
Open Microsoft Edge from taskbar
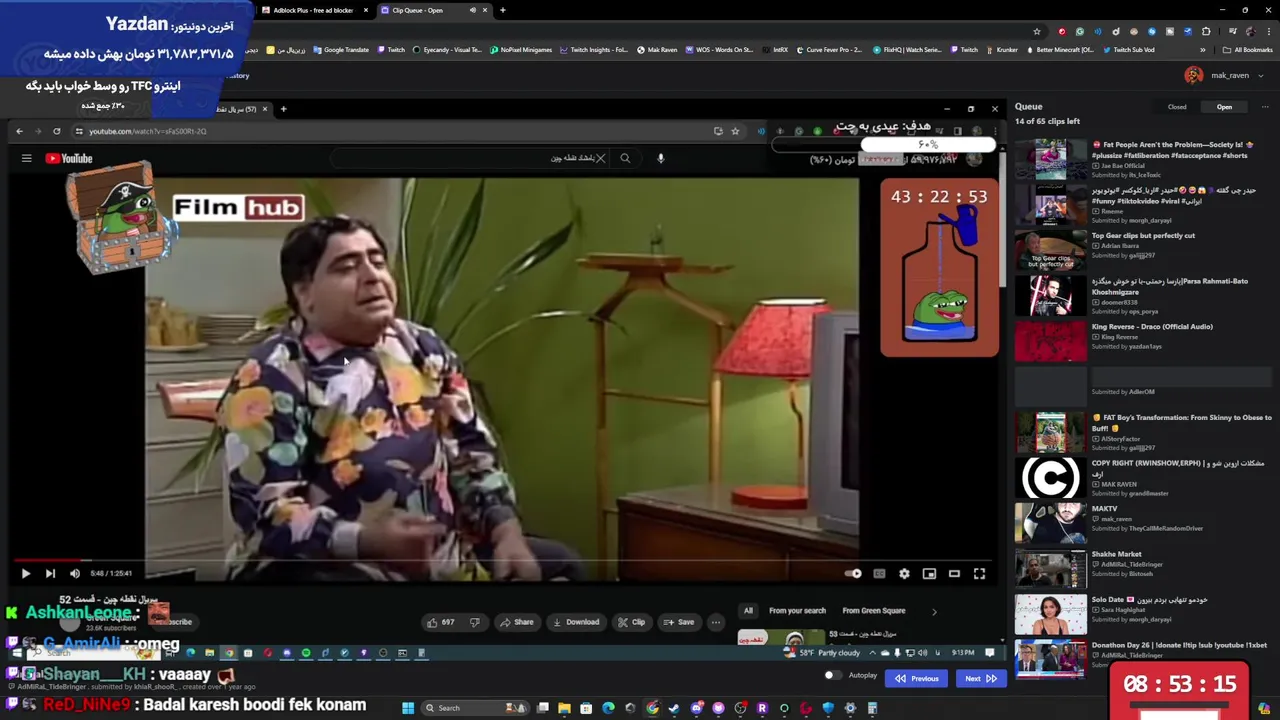[608, 708]
